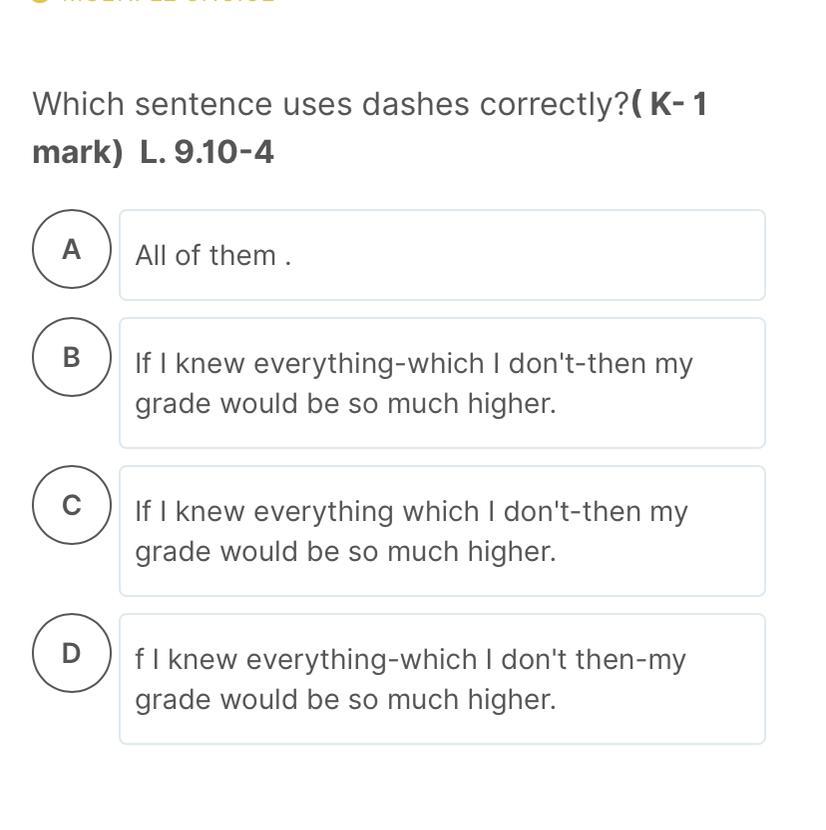Image resolution: width=826 pixels, height=830 pixels.
Task: Choose the circle labeled C
Action: (71, 505)
